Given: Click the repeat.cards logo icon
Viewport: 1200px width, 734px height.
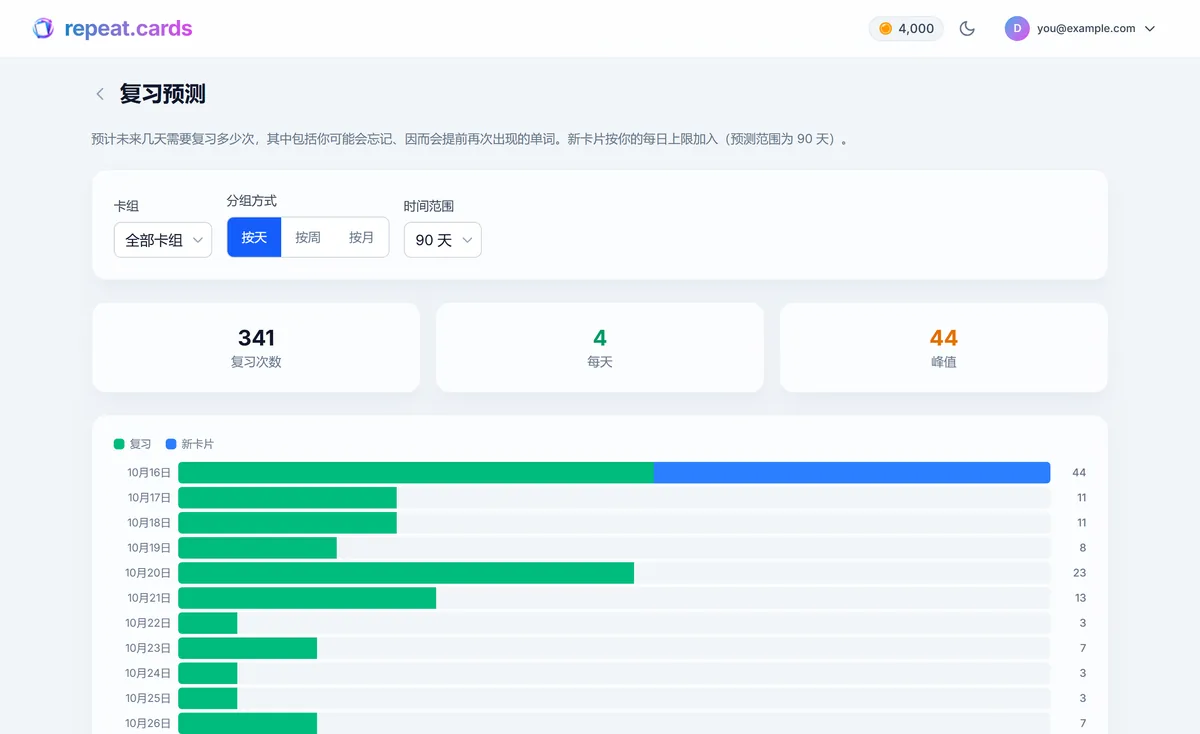Looking at the screenshot, I should [x=43, y=28].
